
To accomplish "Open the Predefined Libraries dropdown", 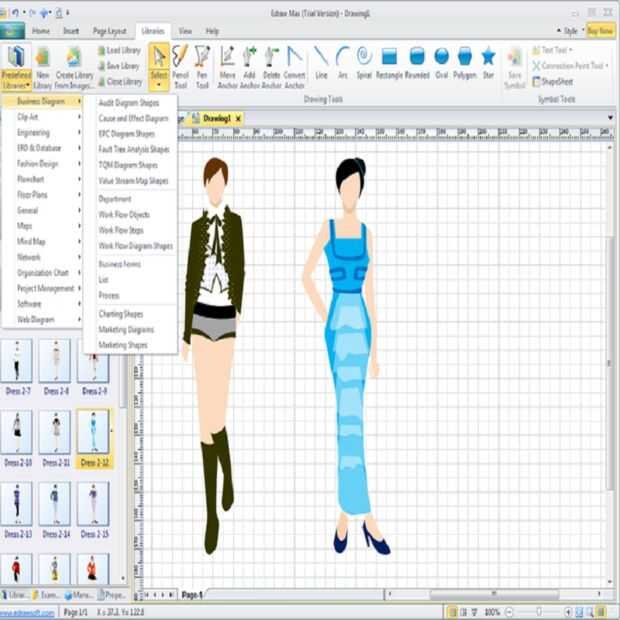I will point(16,67).
